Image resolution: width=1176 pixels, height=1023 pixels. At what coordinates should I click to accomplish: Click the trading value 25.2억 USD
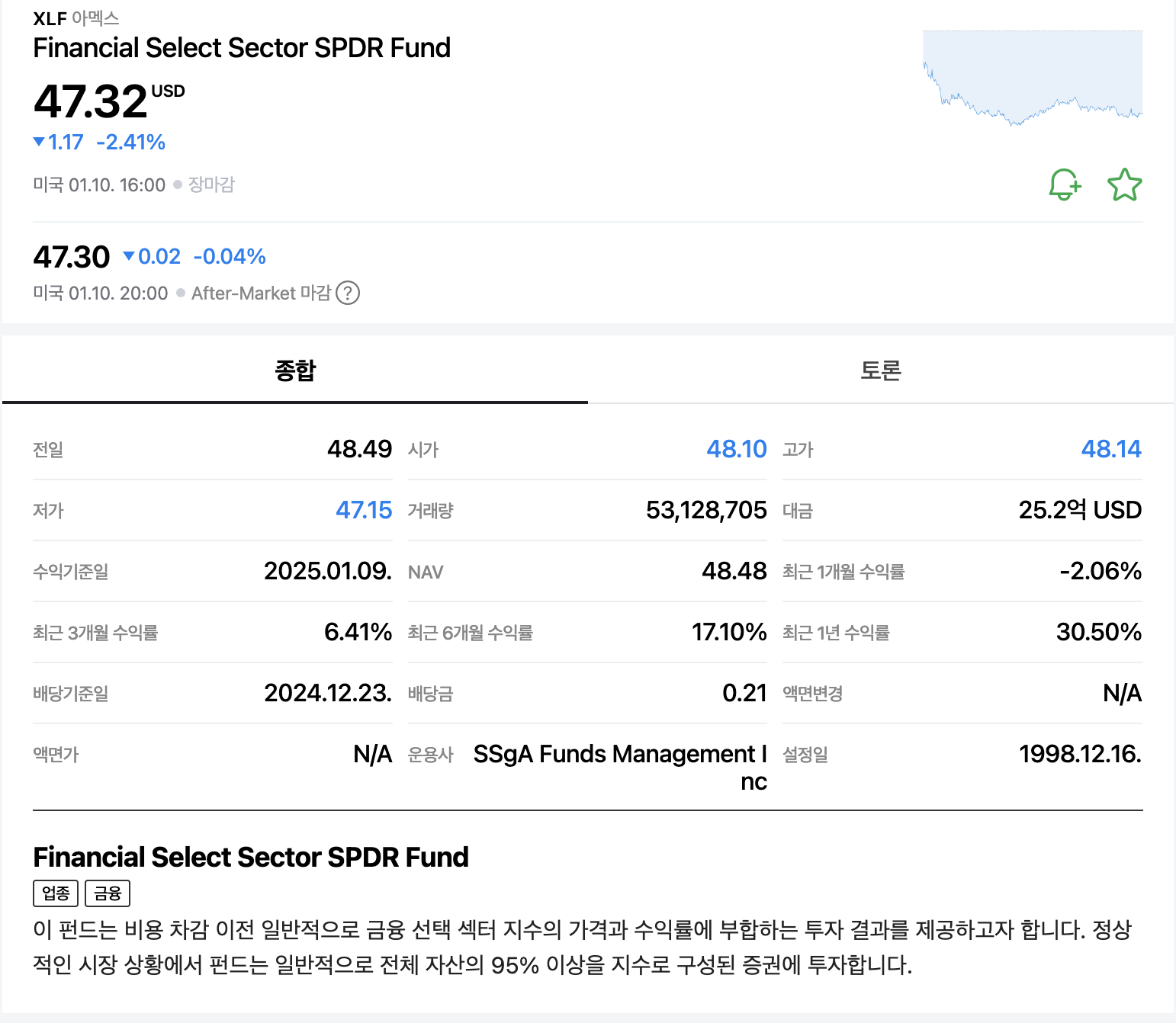1080,510
